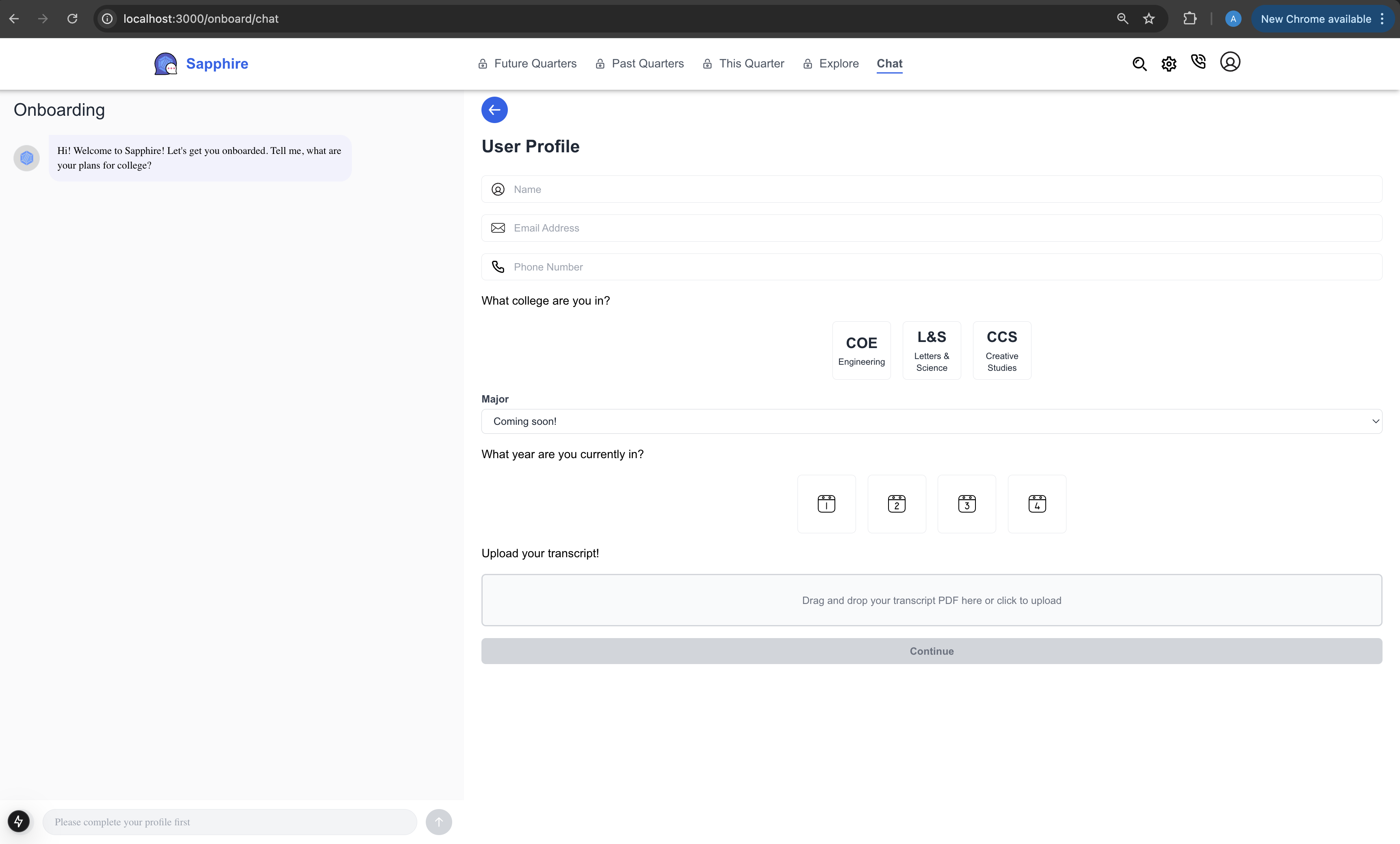Click the transcript PDF upload area
This screenshot has height=844, width=1400.
[x=931, y=600]
